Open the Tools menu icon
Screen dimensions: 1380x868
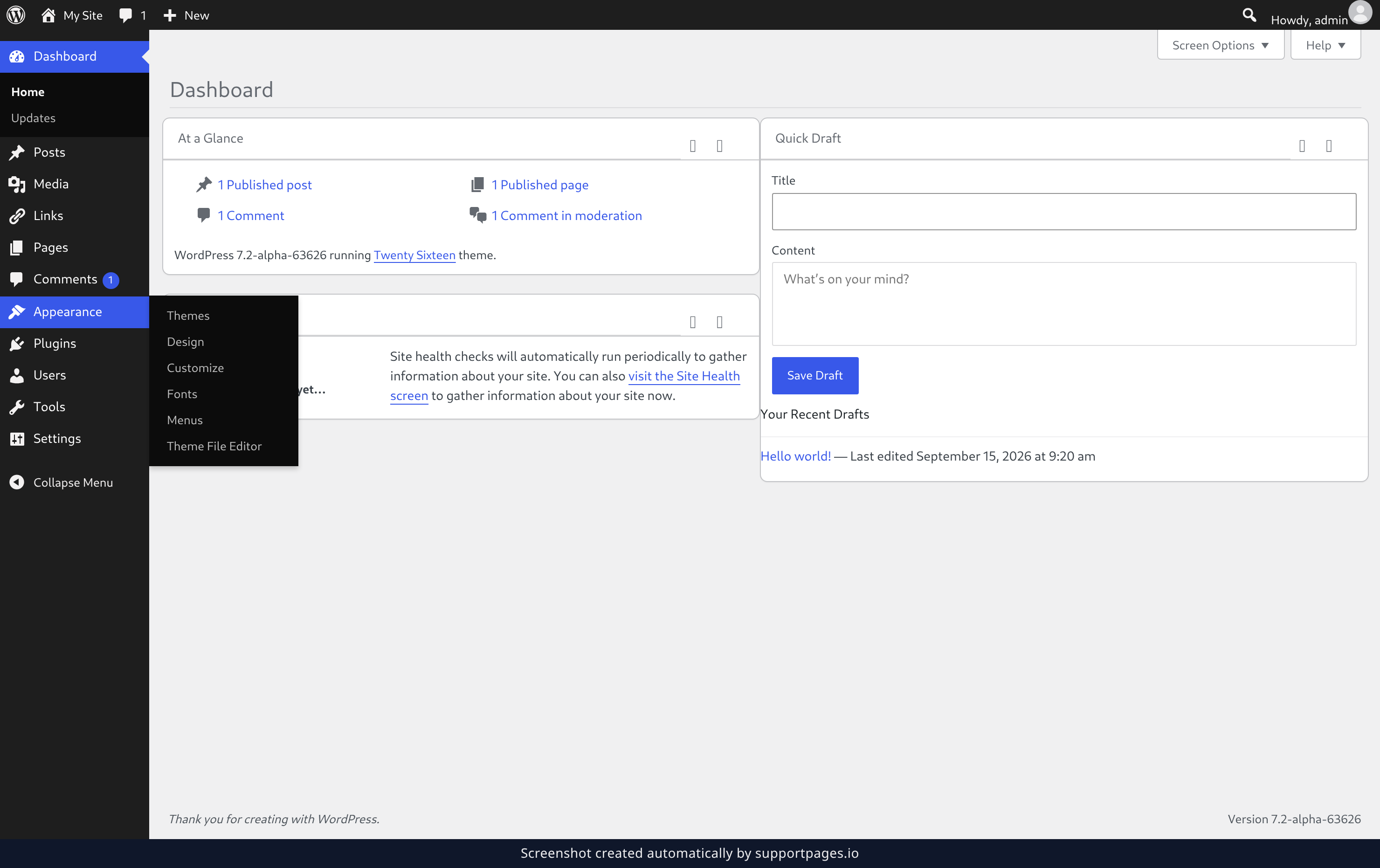click(17, 407)
